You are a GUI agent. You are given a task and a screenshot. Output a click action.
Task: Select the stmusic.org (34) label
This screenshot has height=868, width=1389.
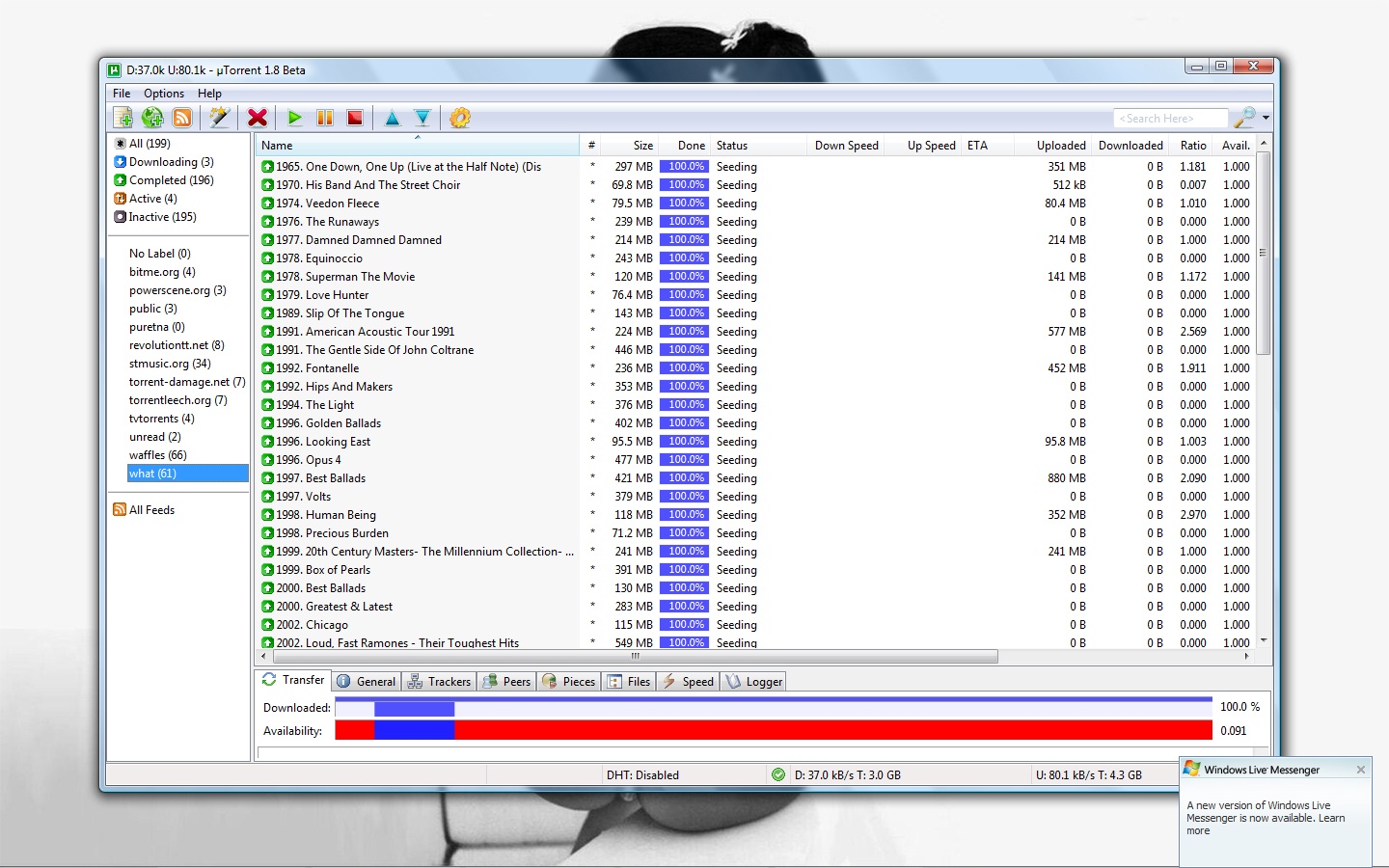coord(170,364)
